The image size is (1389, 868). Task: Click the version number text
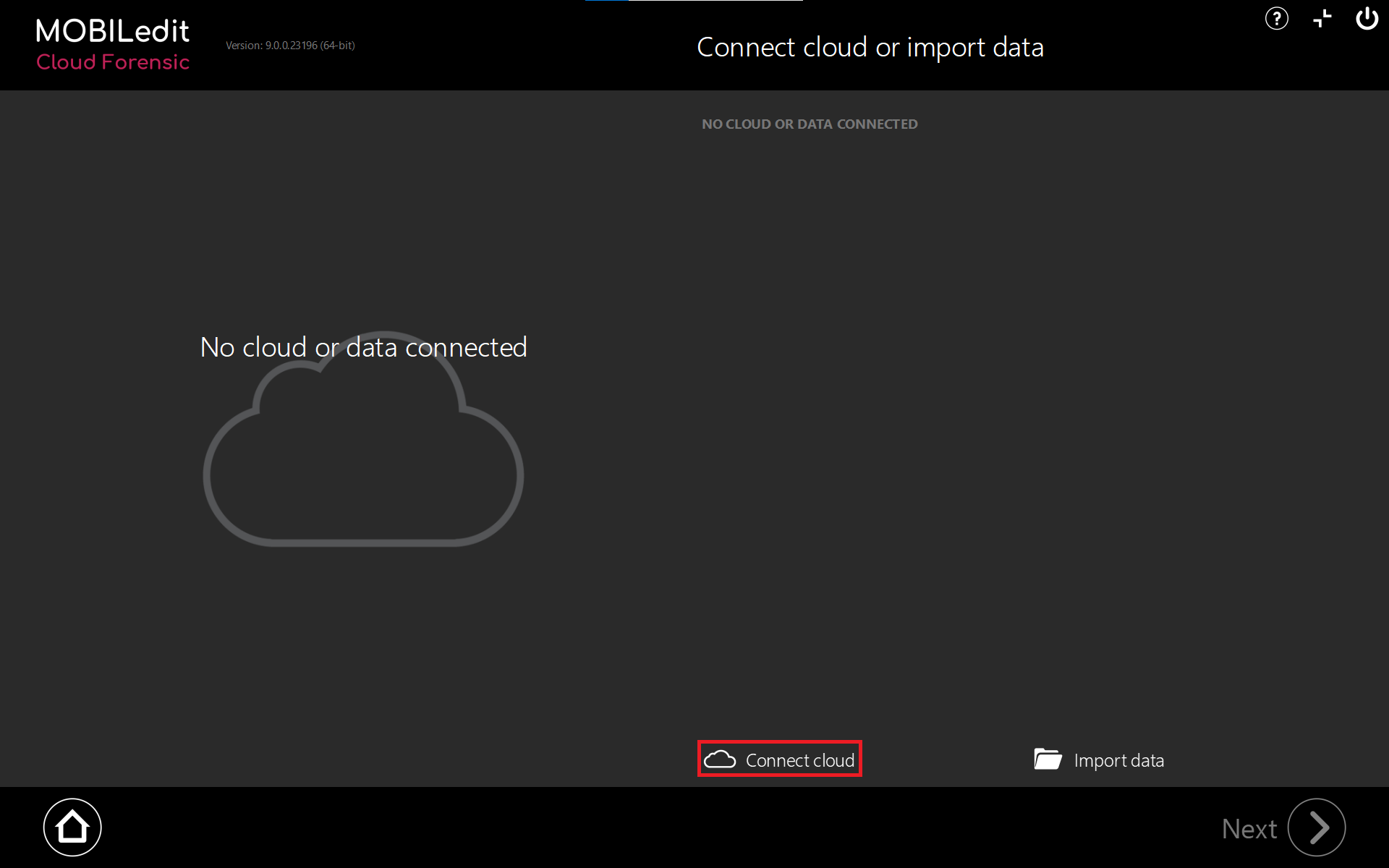point(290,45)
